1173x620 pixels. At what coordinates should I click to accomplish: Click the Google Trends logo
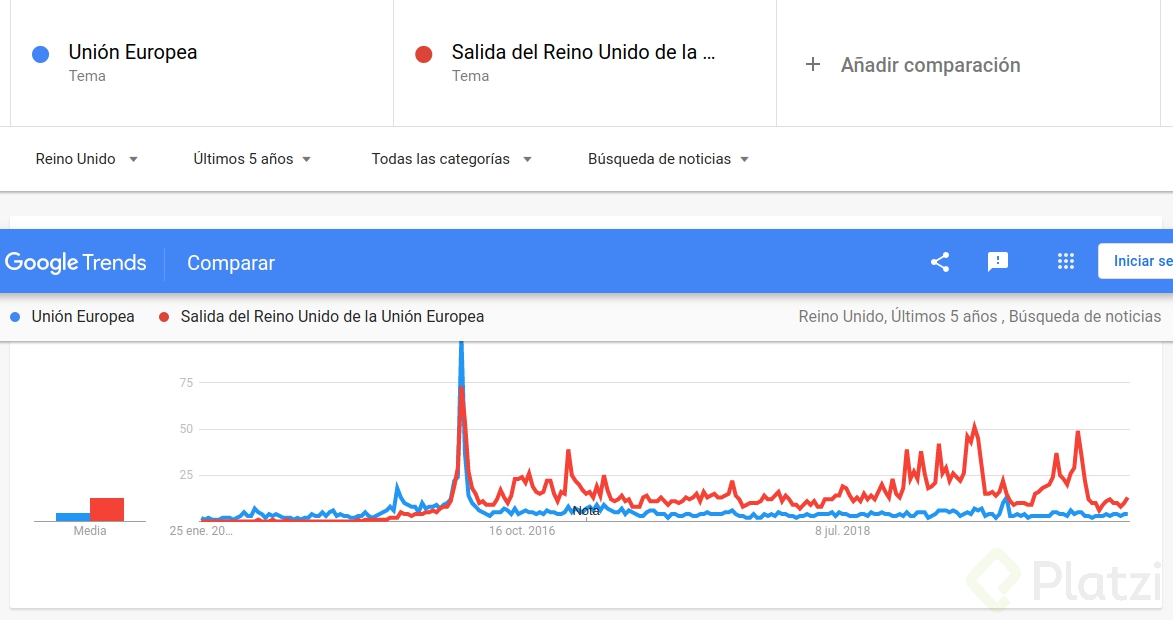pyautogui.click(x=76, y=263)
